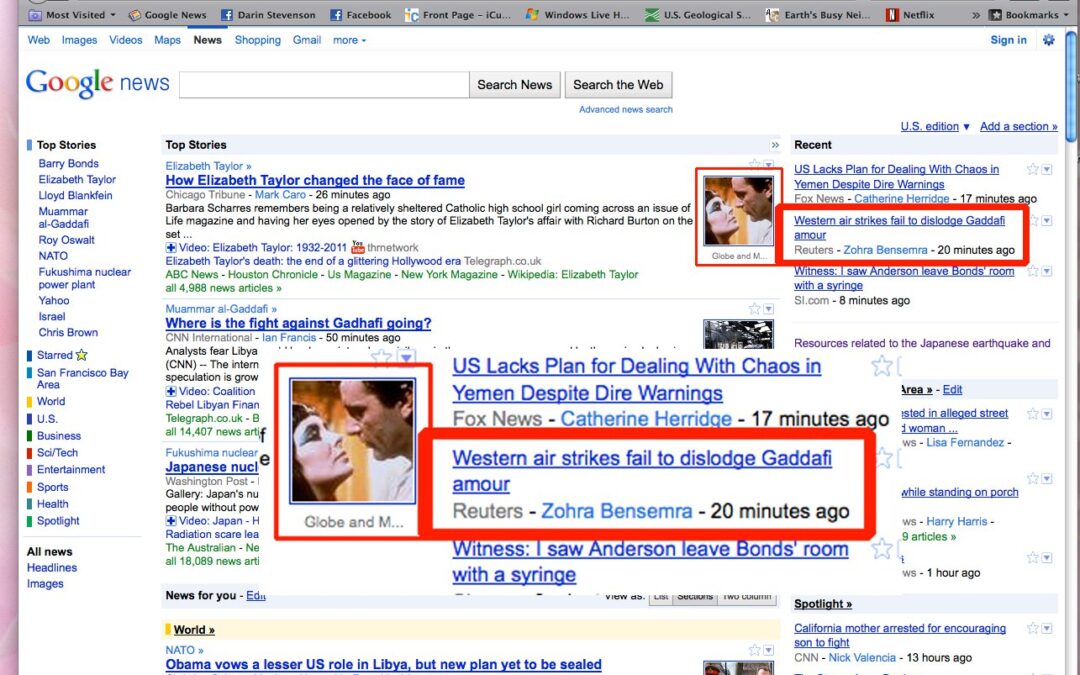This screenshot has width=1080, height=675.
Task: Switch to Videos search
Action: (x=125, y=40)
